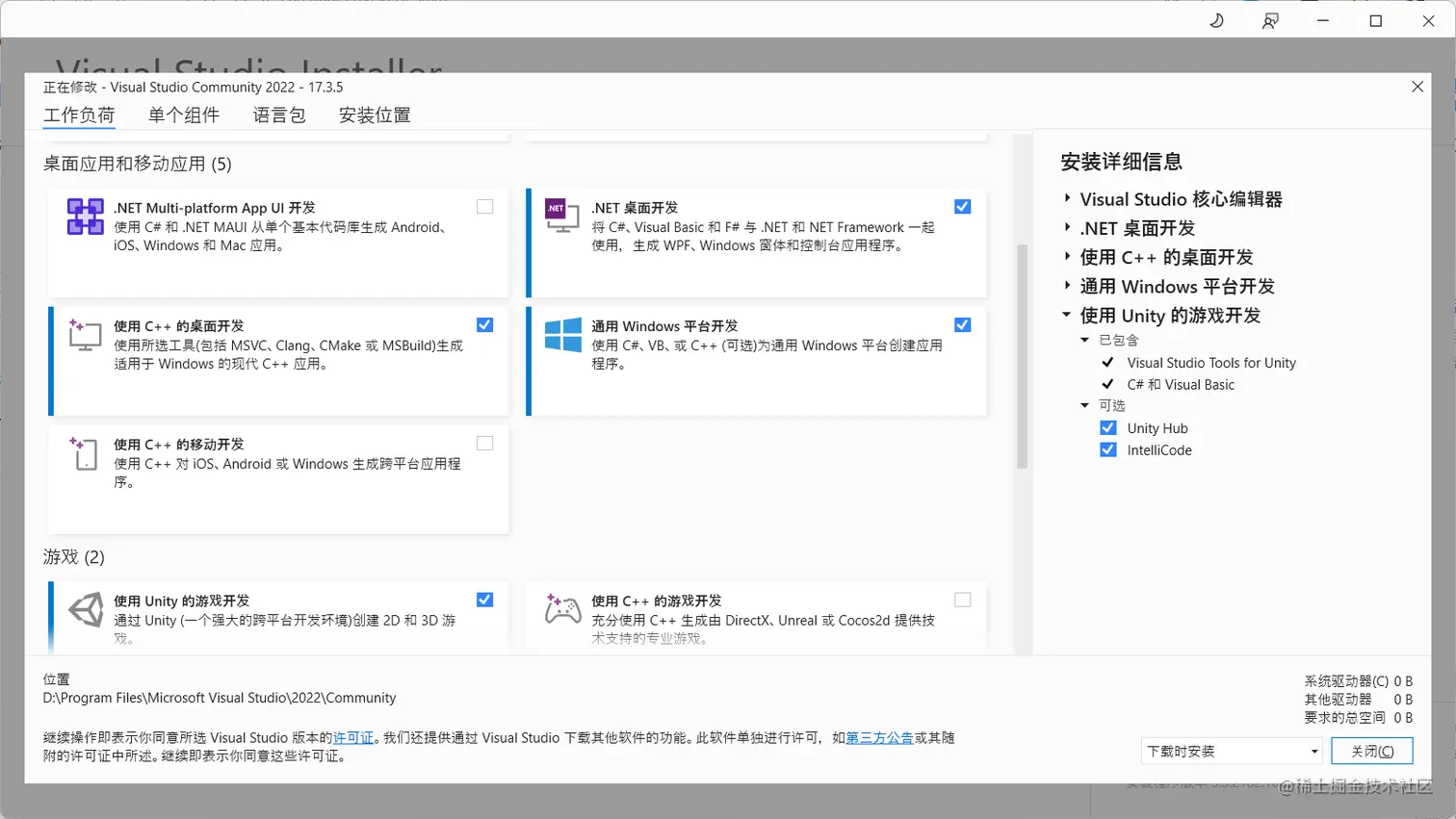
Task: Collapse 使用 Unity 的游戏开发 details
Action: pos(1067,314)
